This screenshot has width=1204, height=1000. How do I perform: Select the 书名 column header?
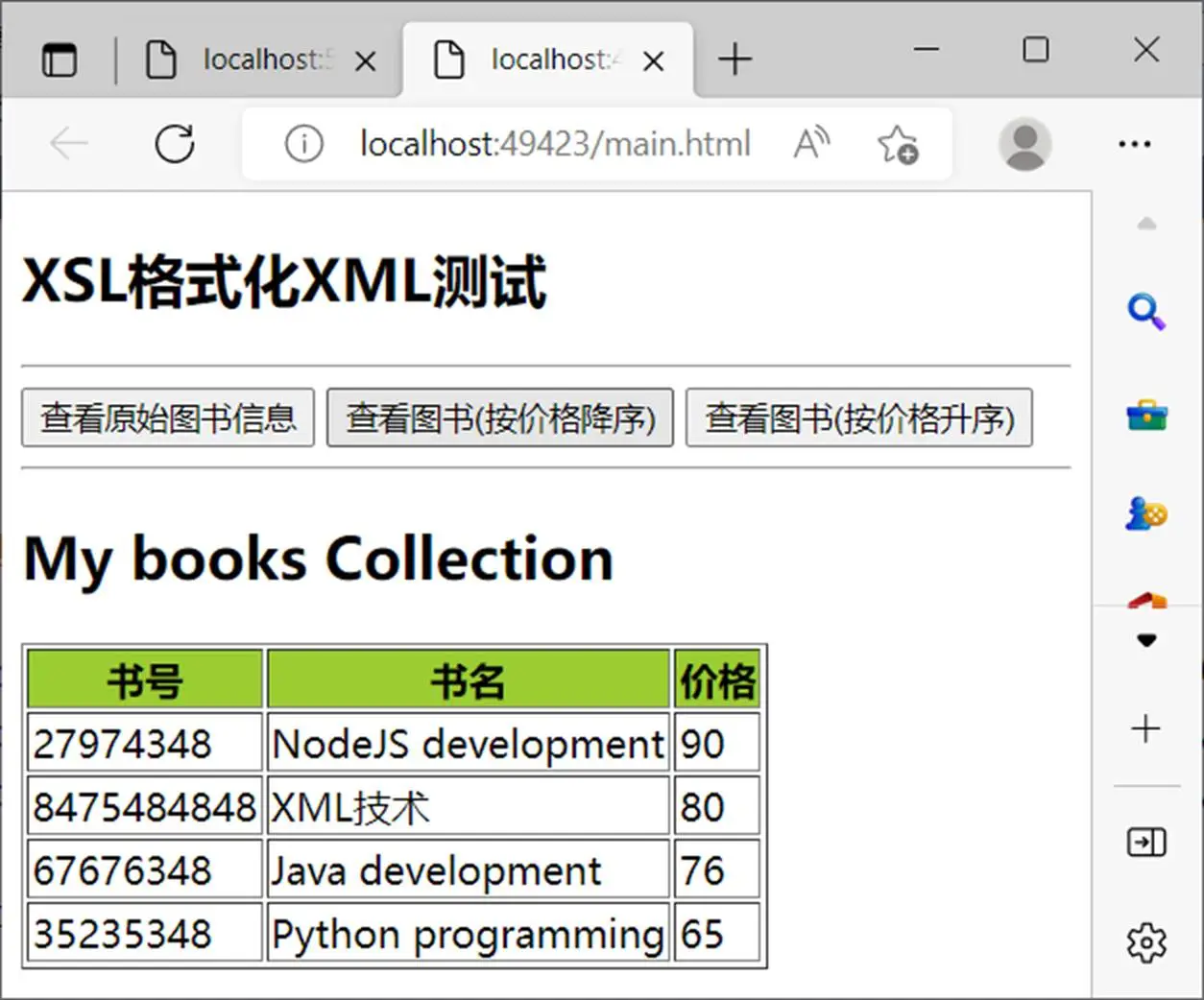click(468, 680)
